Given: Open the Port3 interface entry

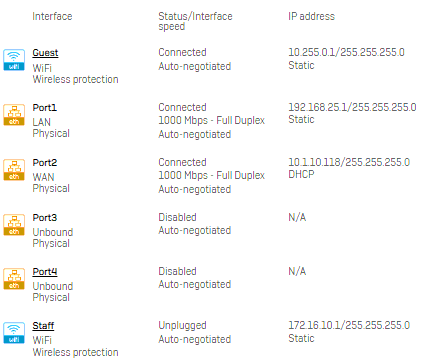Looking at the screenshot, I should (45, 218).
